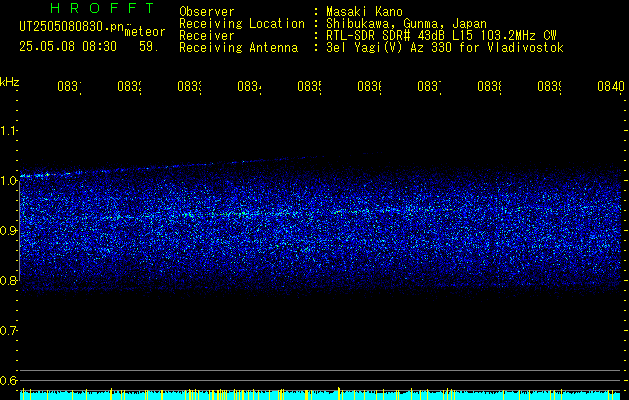Click the word meteor under the filename
629x400 pixels.
(145, 32)
